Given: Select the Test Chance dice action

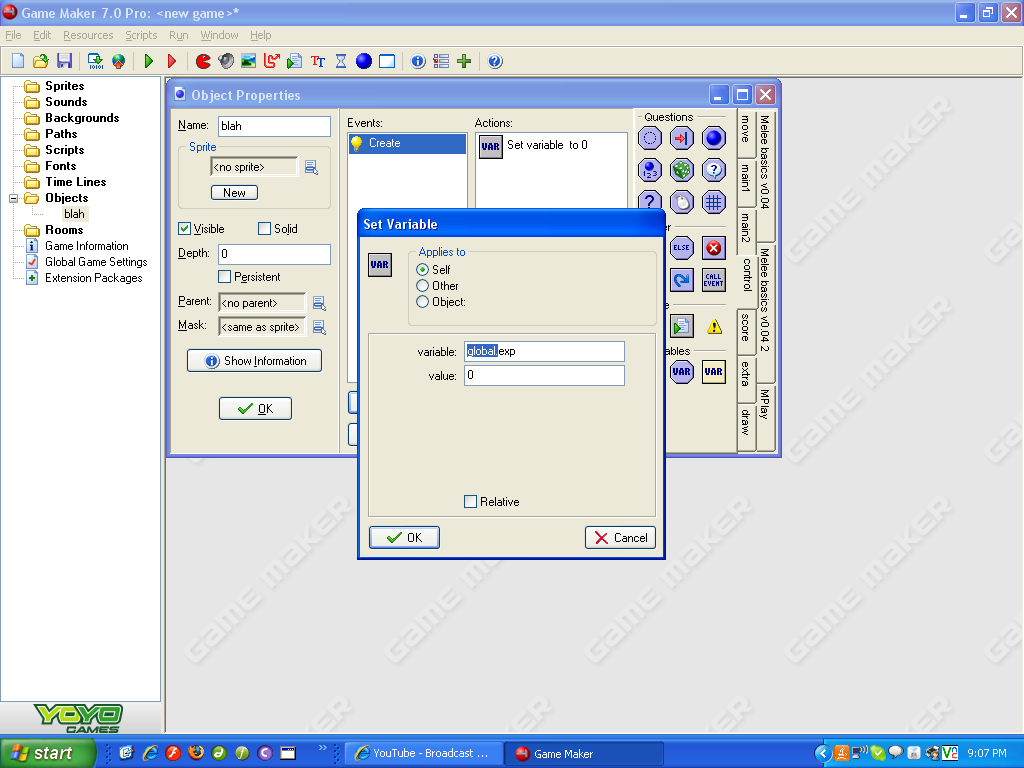Looking at the screenshot, I should (x=682, y=170).
